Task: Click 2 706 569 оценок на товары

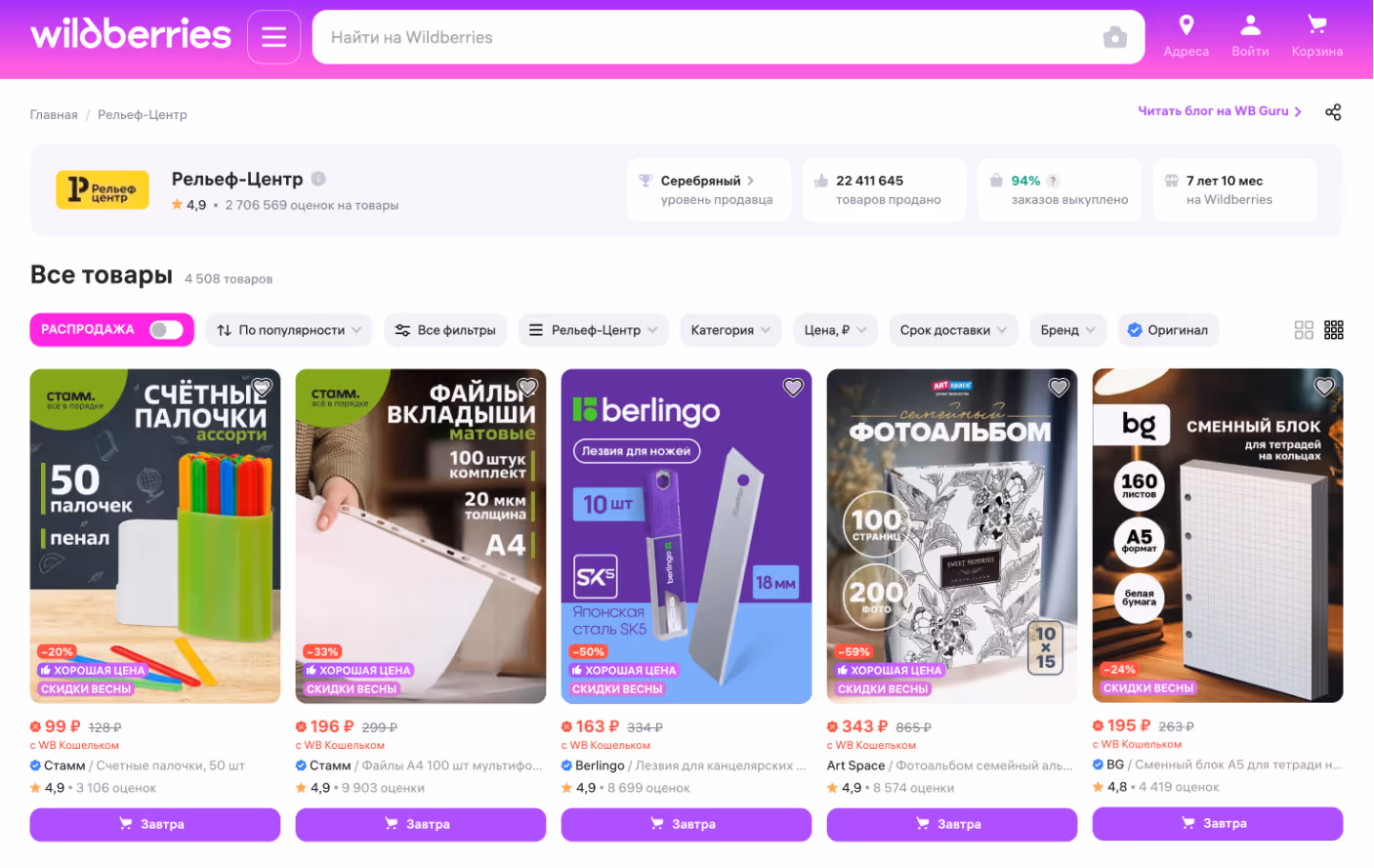Action: pyautogui.click(x=312, y=205)
